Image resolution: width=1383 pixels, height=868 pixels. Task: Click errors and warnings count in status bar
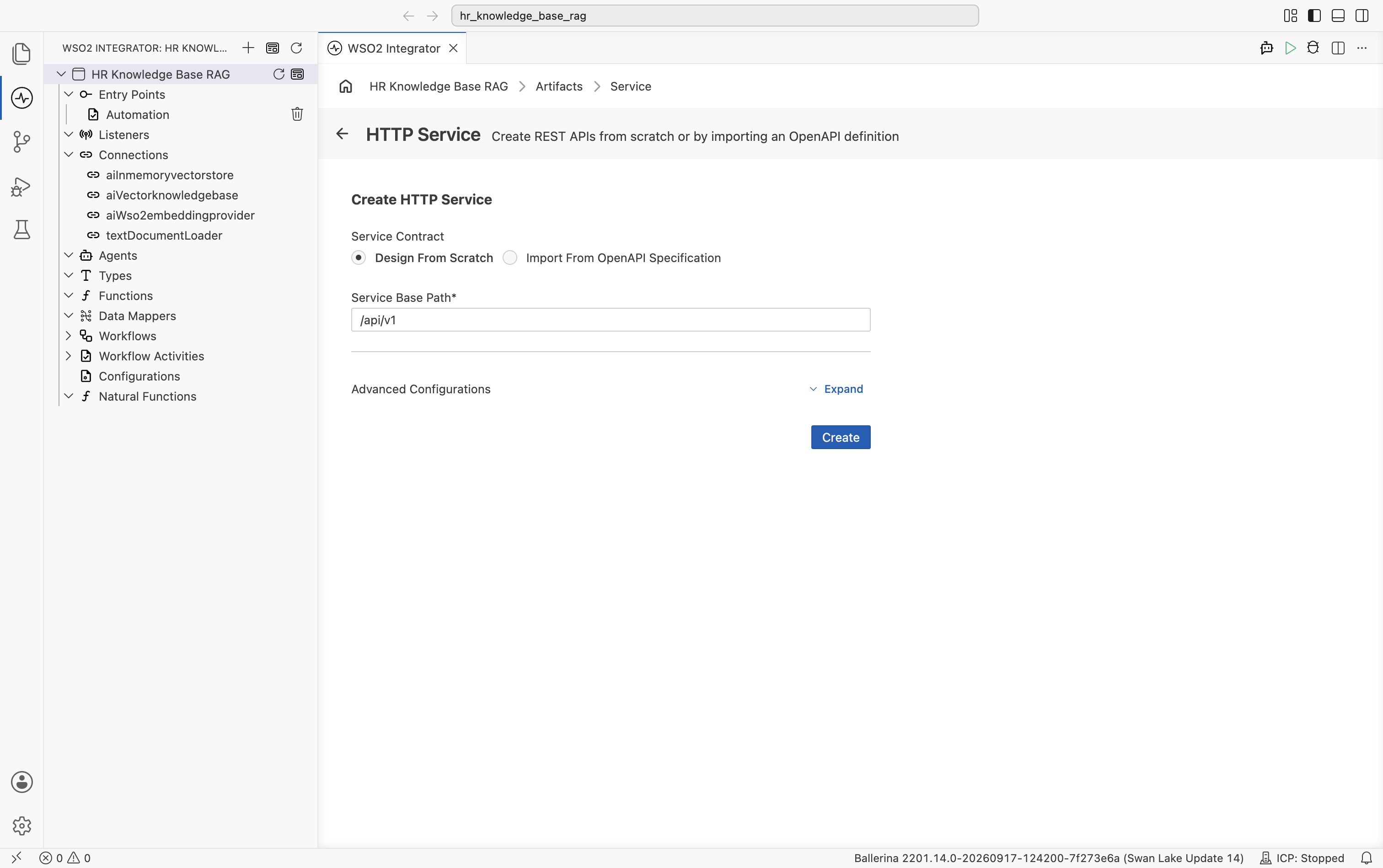pos(65,857)
